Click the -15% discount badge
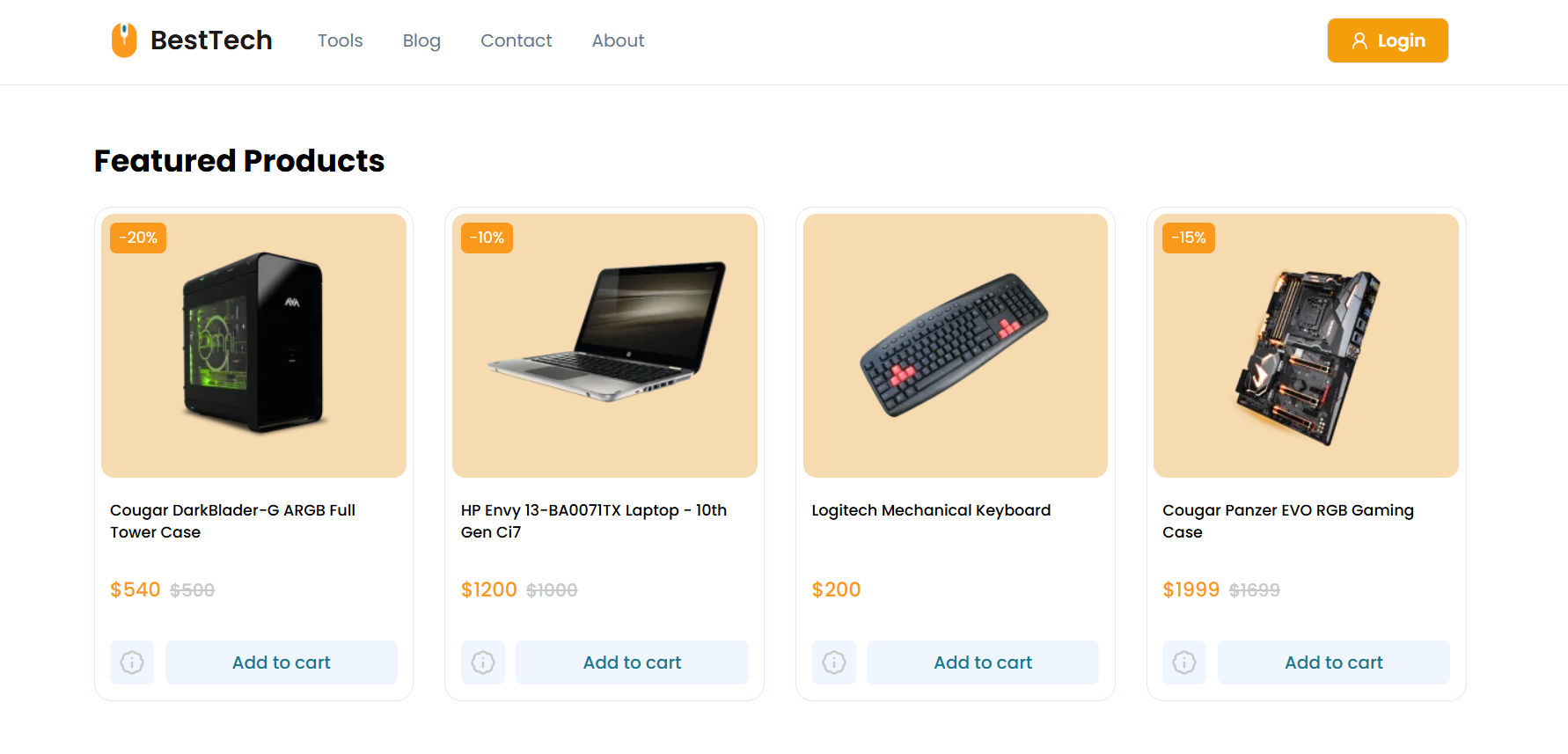 tap(1188, 237)
